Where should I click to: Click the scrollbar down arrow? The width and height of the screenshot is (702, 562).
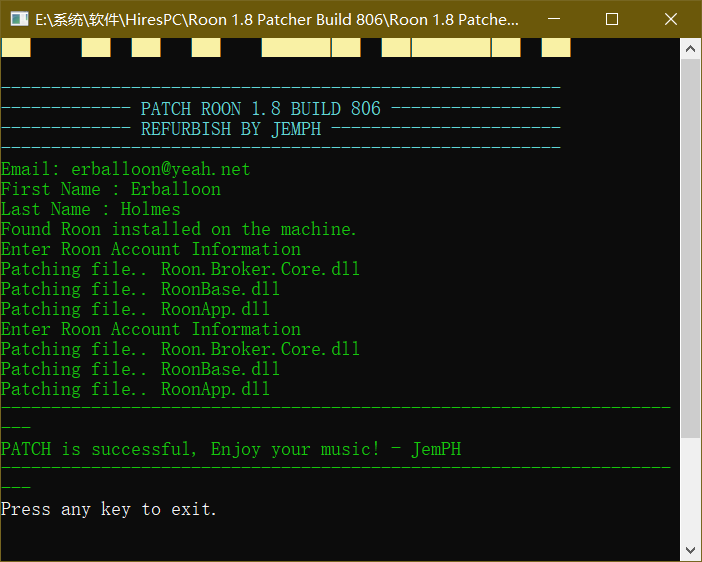(x=690, y=551)
